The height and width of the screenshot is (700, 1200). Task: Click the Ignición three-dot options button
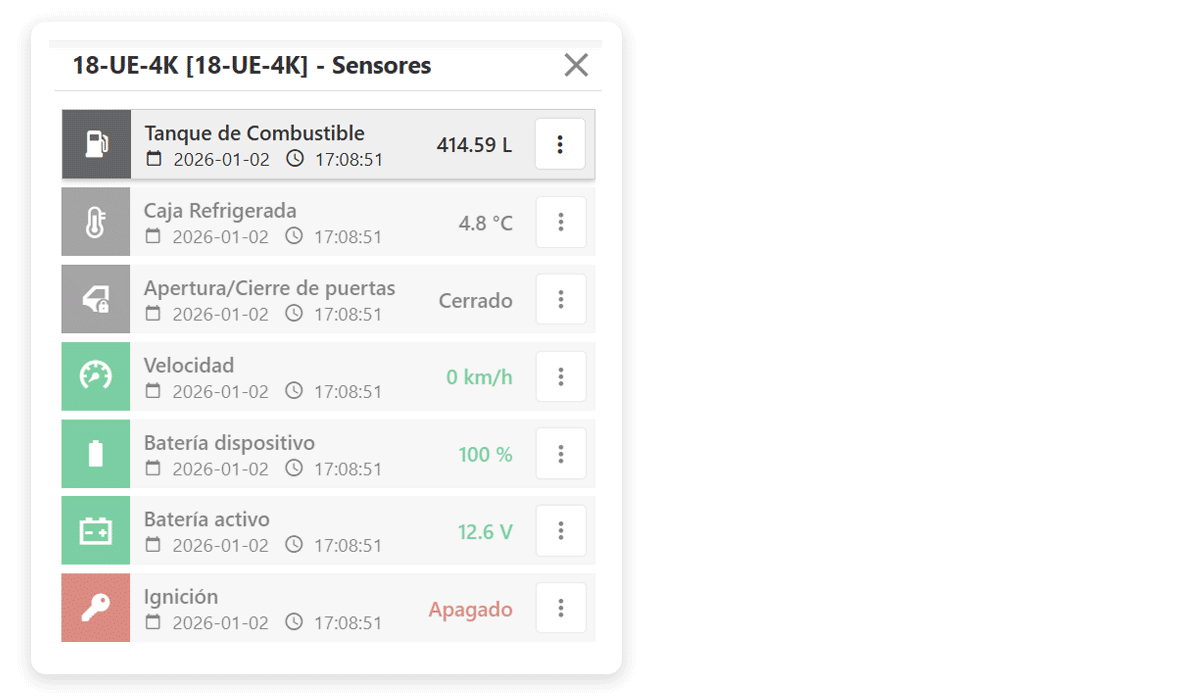pyautogui.click(x=561, y=608)
